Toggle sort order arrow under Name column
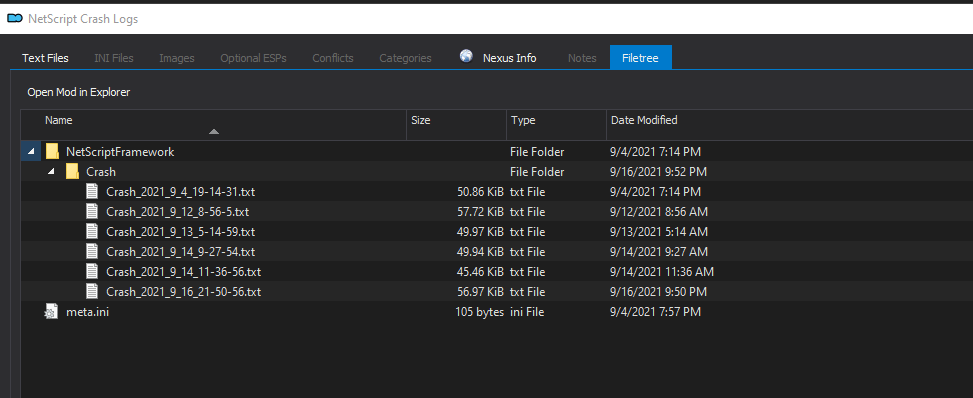 [214, 132]
